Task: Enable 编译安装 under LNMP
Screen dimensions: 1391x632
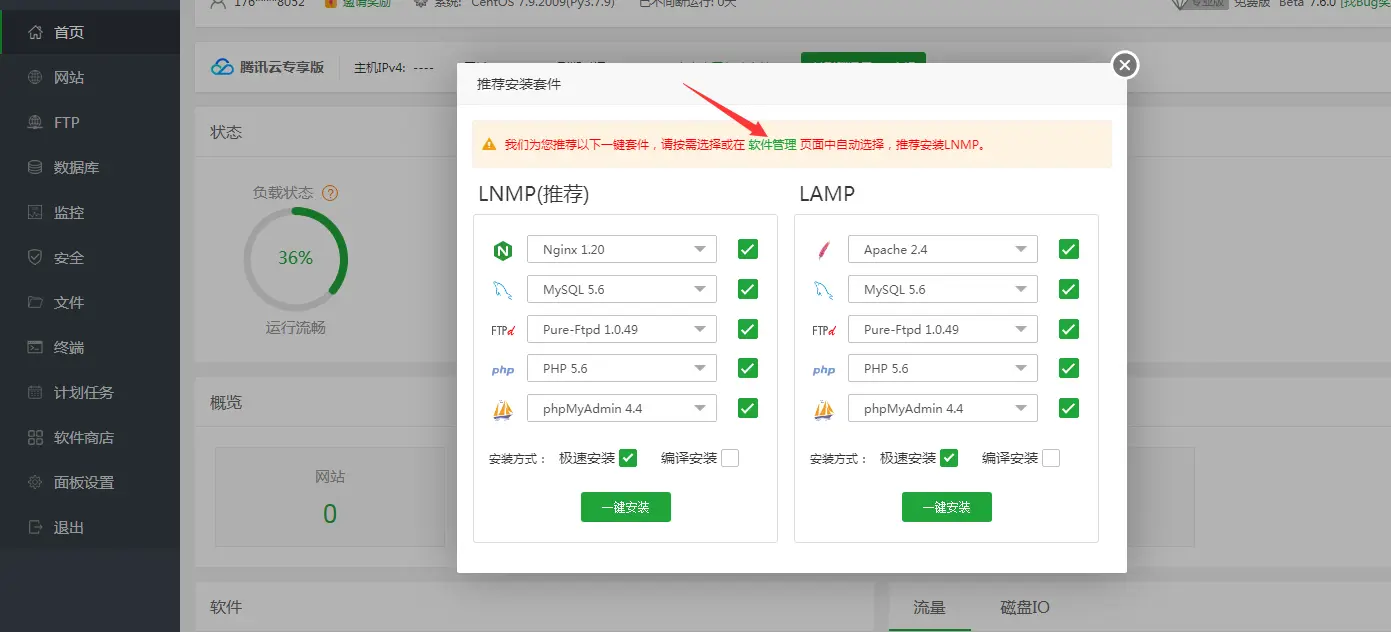Action: coord(730,458)
